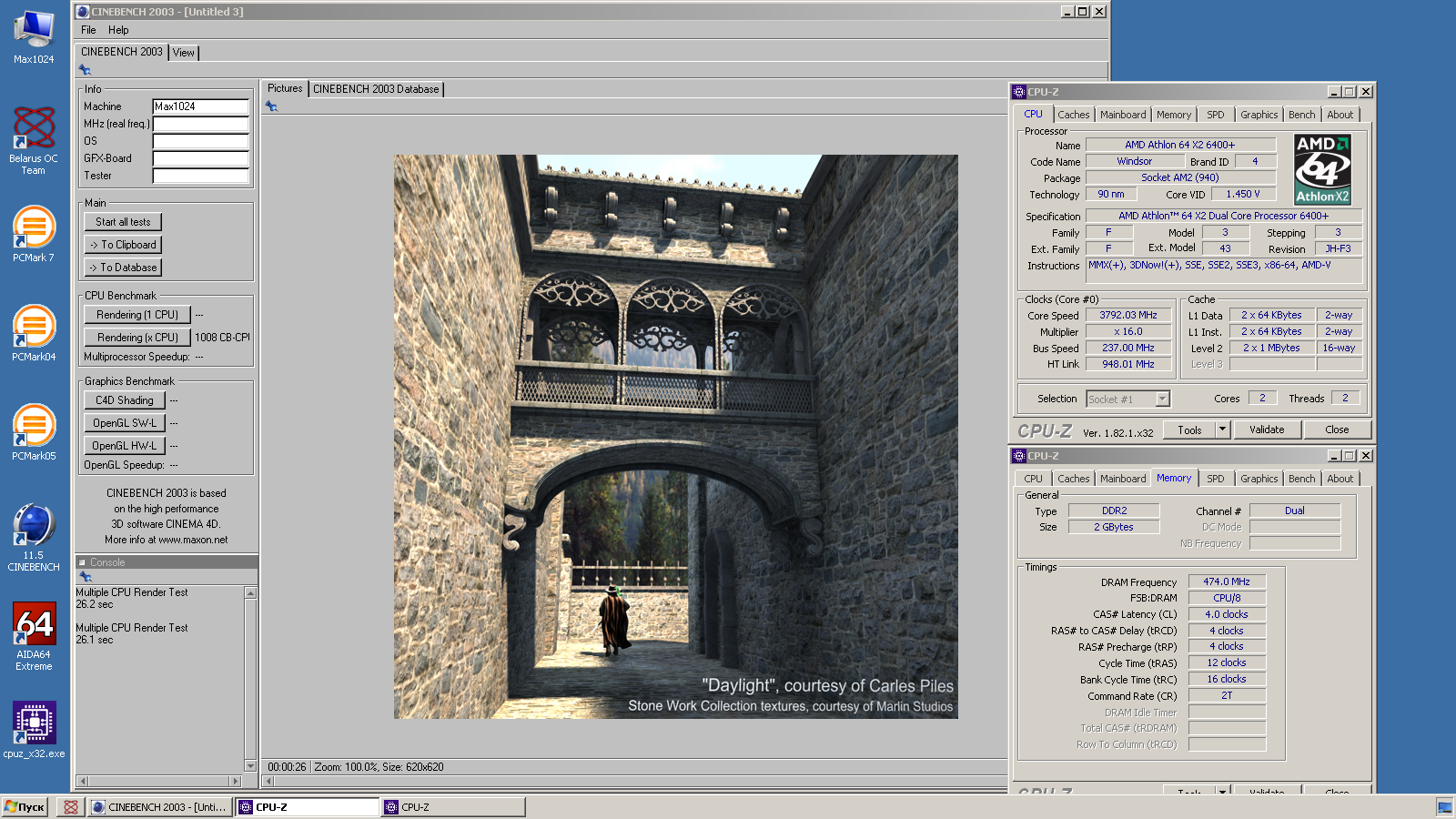The height and width of the screenshot is (819, 1456).
Task: Click the console scrollbar down arrow
Action: pyautogui.click(x=250, y=766)
